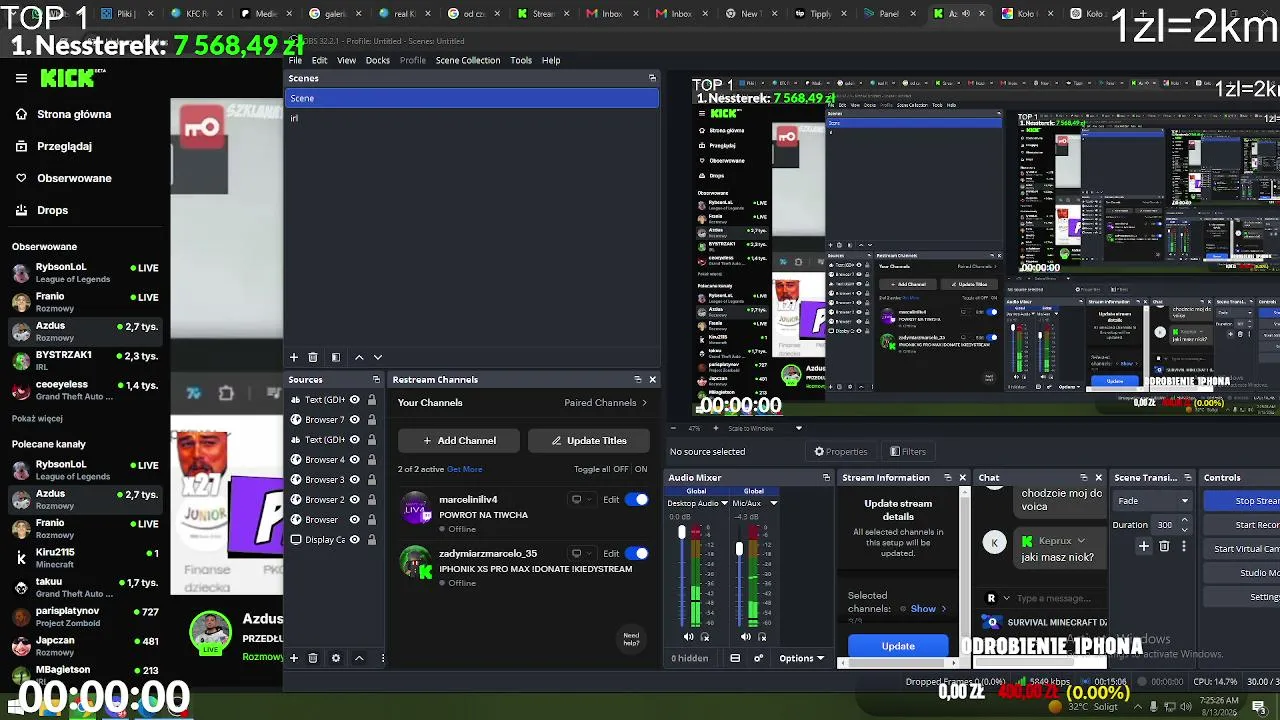Mute the Mic/Aux speaker icon
Viewport: 1280px width, 720px height.
pos(745,637)
